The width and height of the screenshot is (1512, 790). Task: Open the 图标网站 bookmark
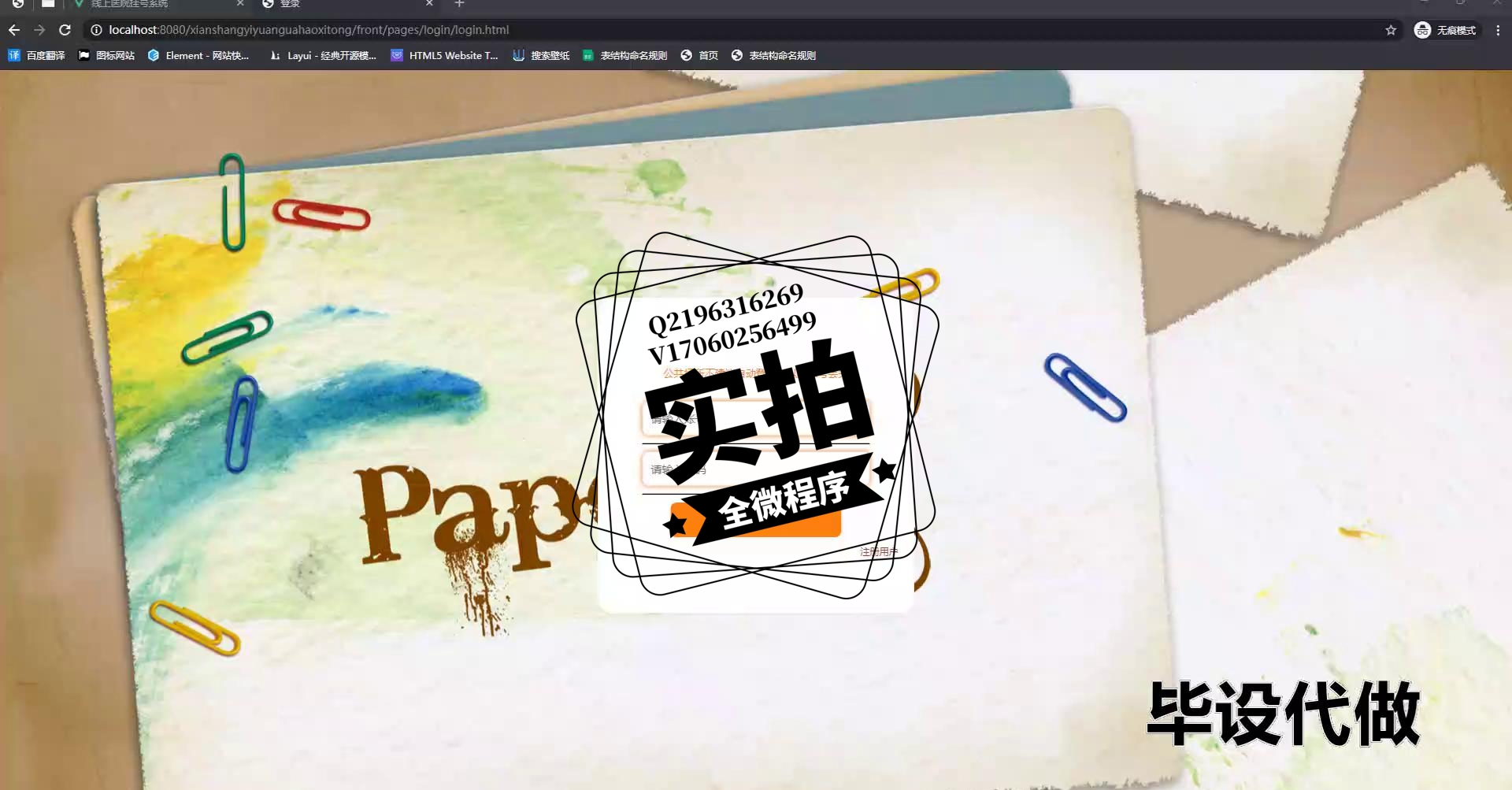106,55
